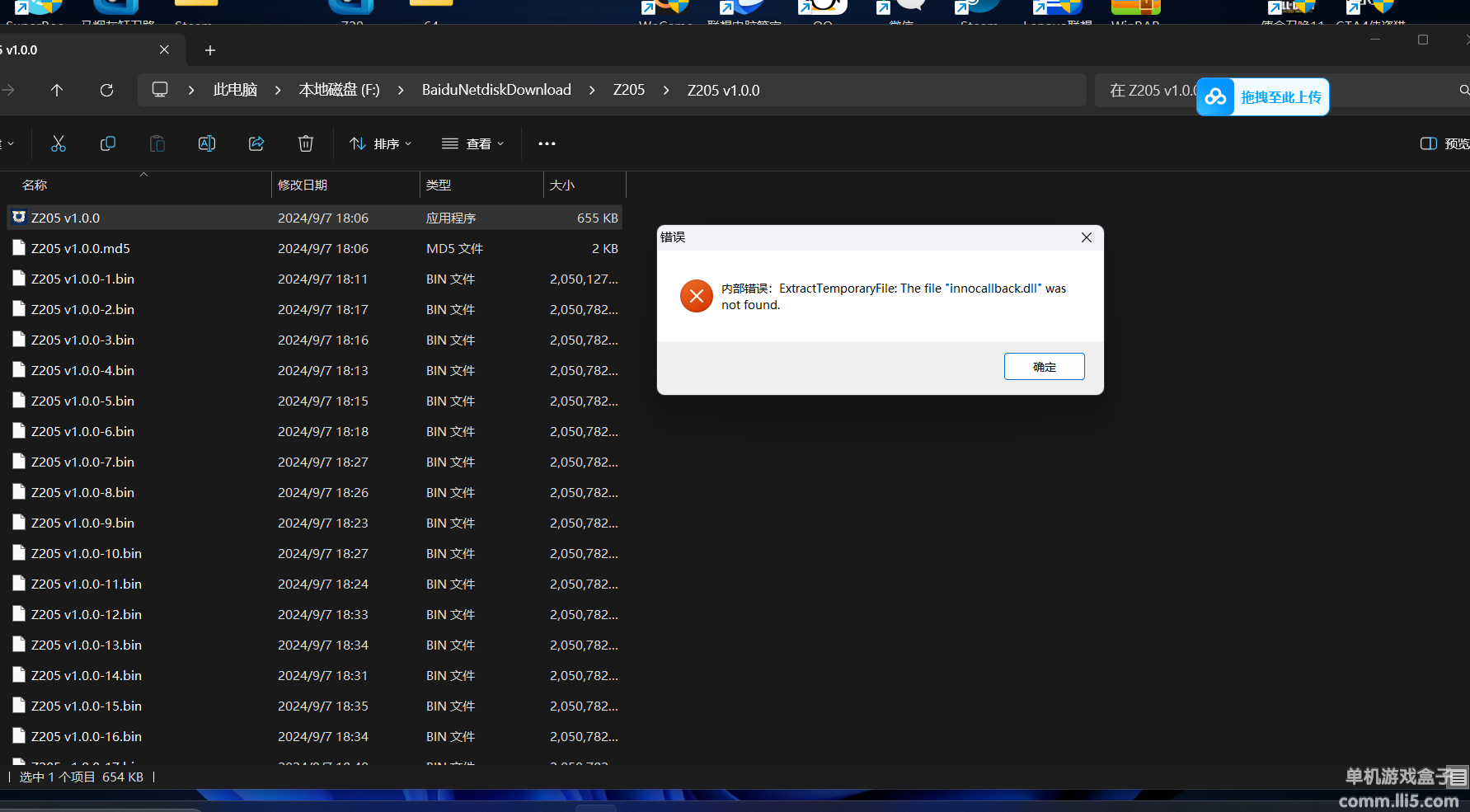This screenshot has height=812, width=1470.
Task: Click 此电脑 in the address bar
Action: point(235,90)
